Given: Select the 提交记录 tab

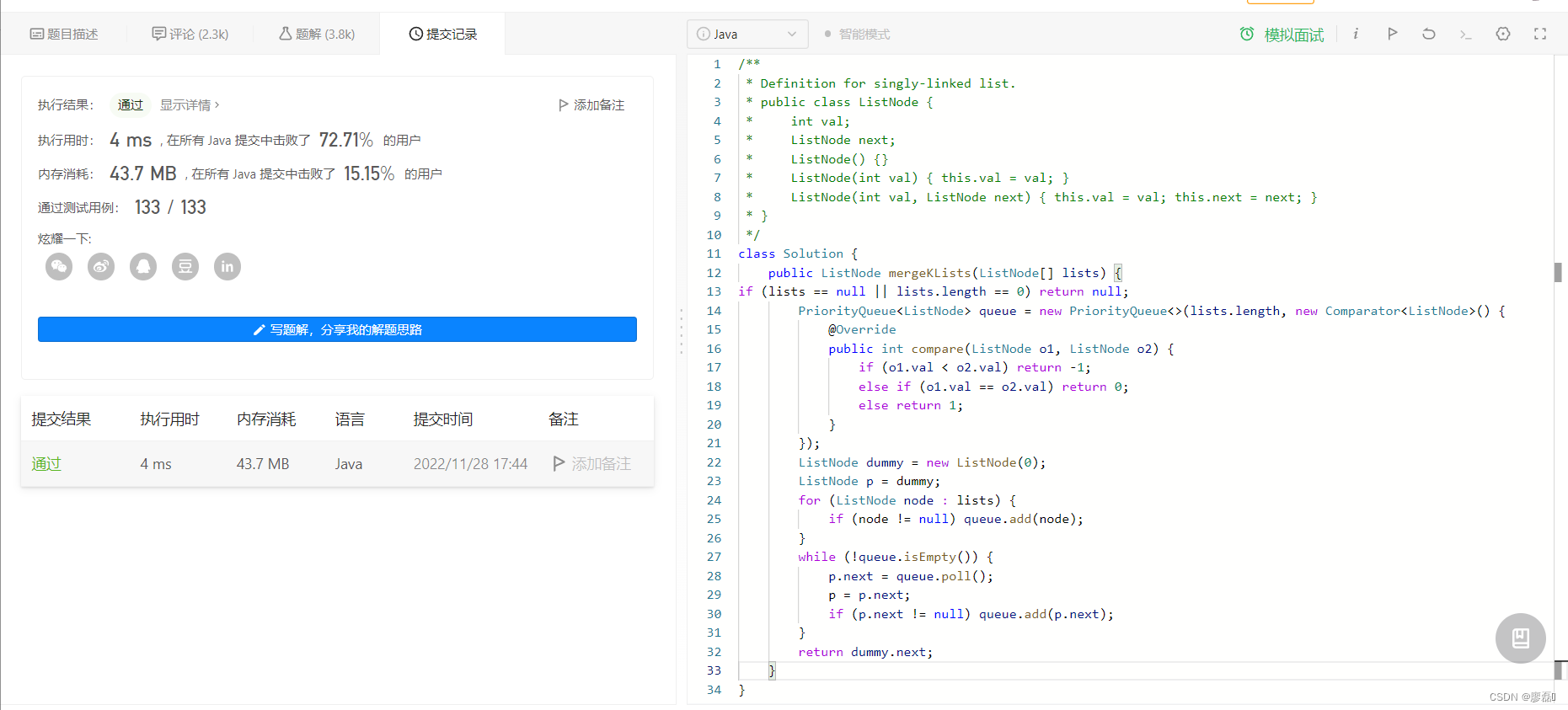Looking at the screenshot, I should pos(443,34).
